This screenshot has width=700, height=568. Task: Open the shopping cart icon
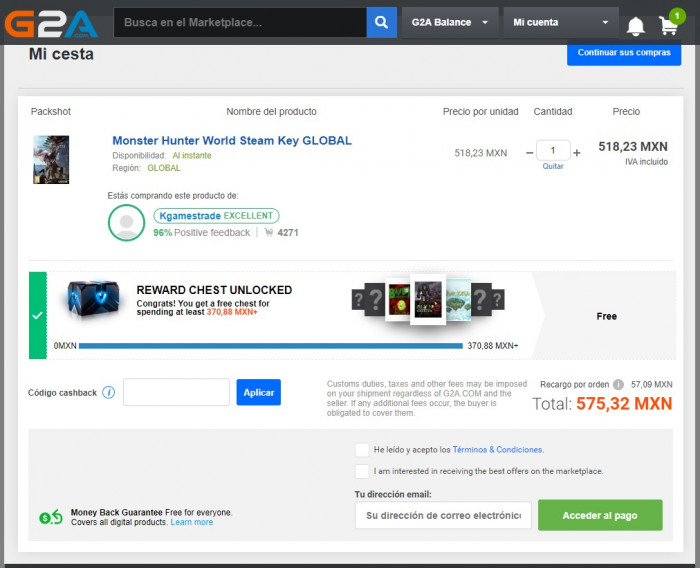pos(669,25)
